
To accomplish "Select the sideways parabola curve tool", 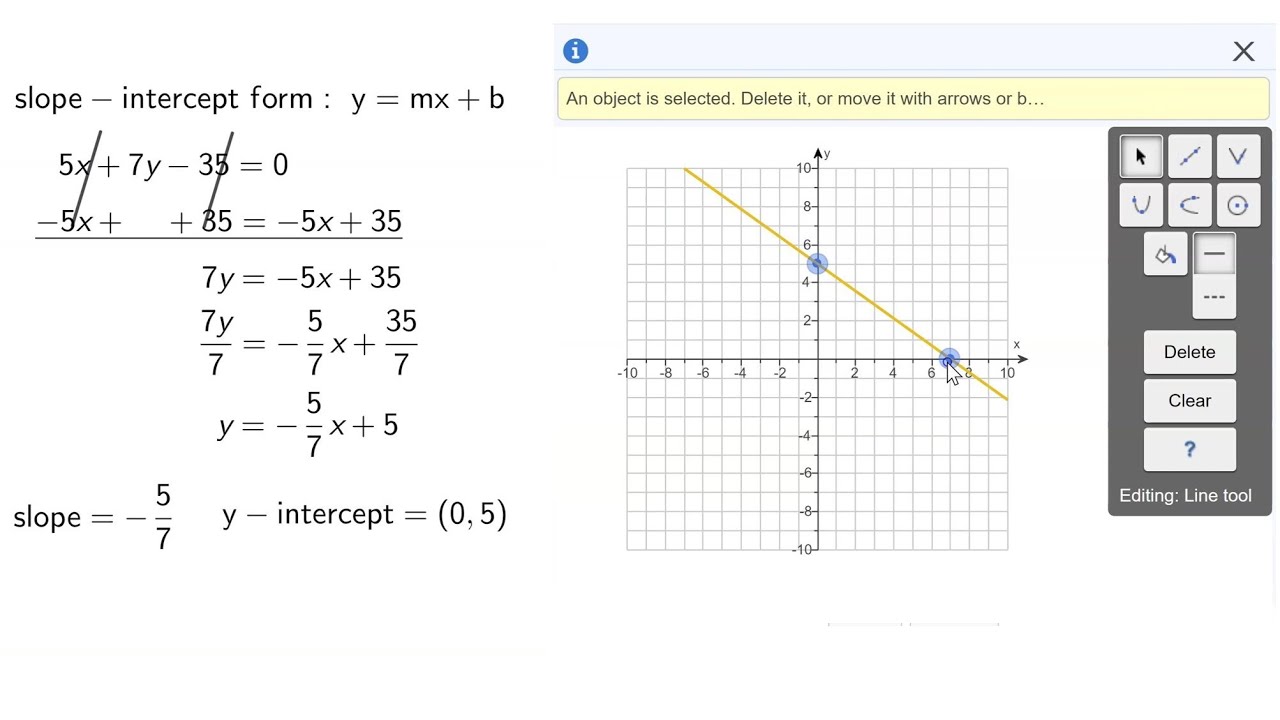I will tap(1189, 205).
